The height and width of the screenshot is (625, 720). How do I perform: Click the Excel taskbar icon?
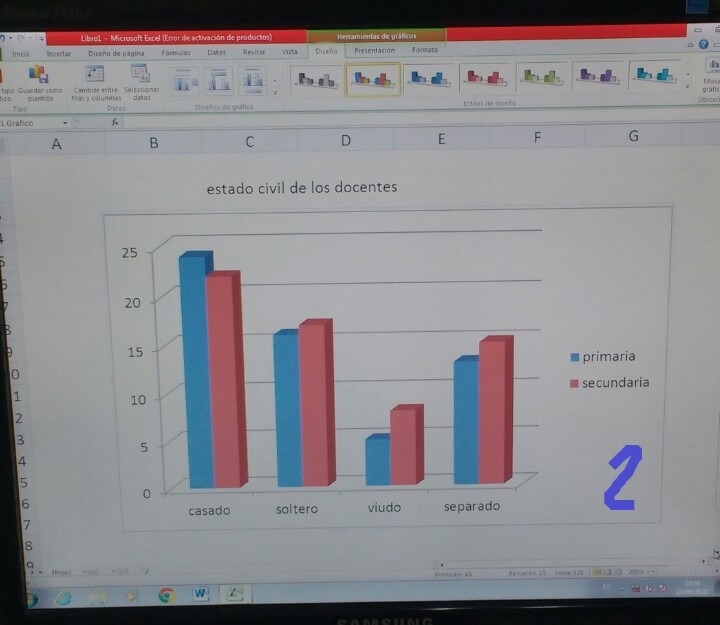(x=234, y=593)
